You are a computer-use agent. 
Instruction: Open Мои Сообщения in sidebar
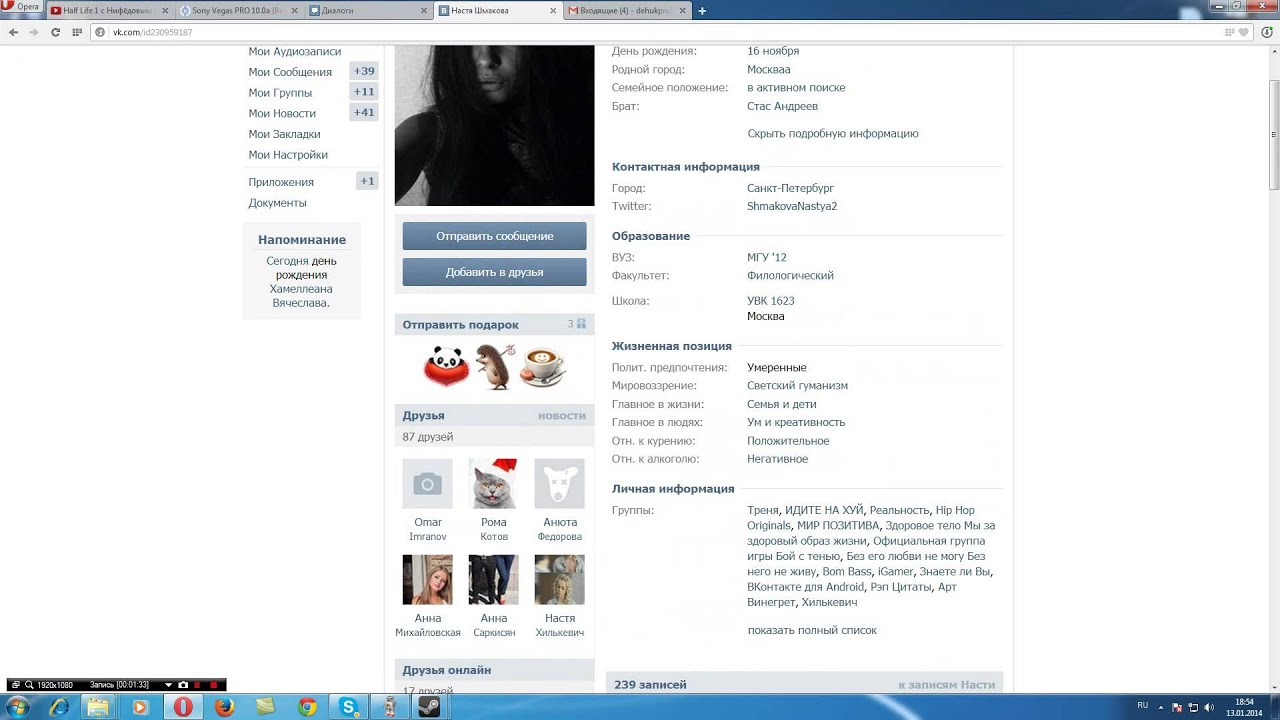tap(290, 72)
